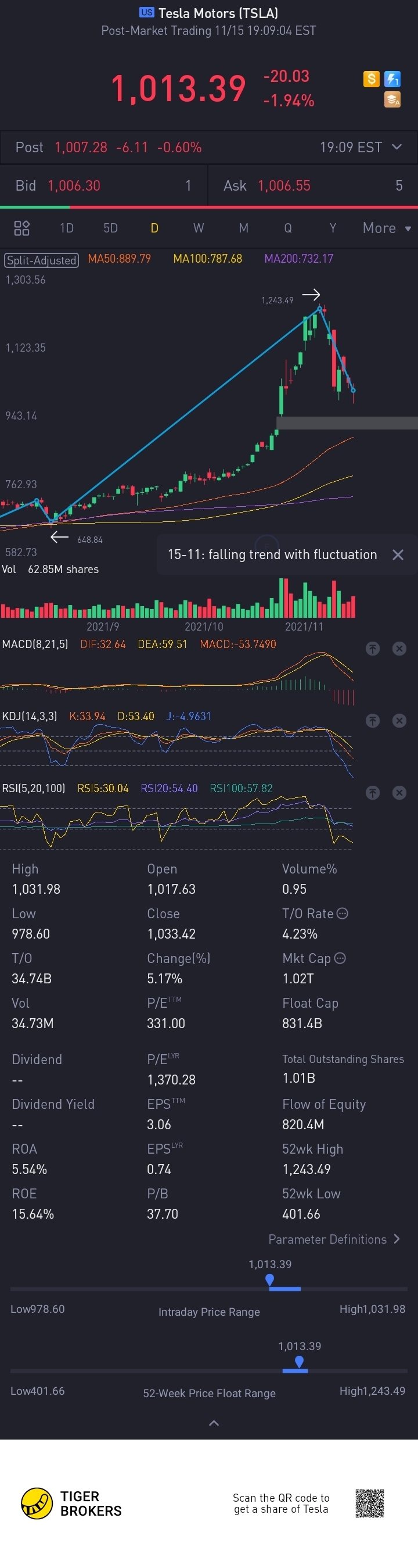Tap the 52-Week Price Float Range marker

[x=299, y=1362]
